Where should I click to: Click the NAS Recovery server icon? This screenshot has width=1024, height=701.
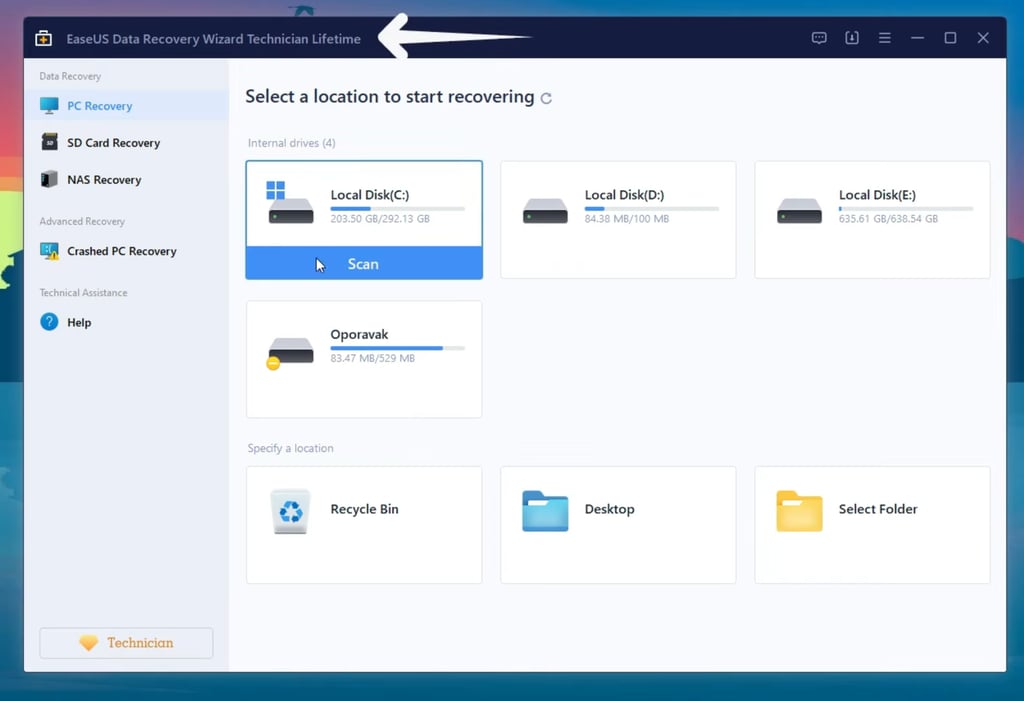[x=49, y=179]
